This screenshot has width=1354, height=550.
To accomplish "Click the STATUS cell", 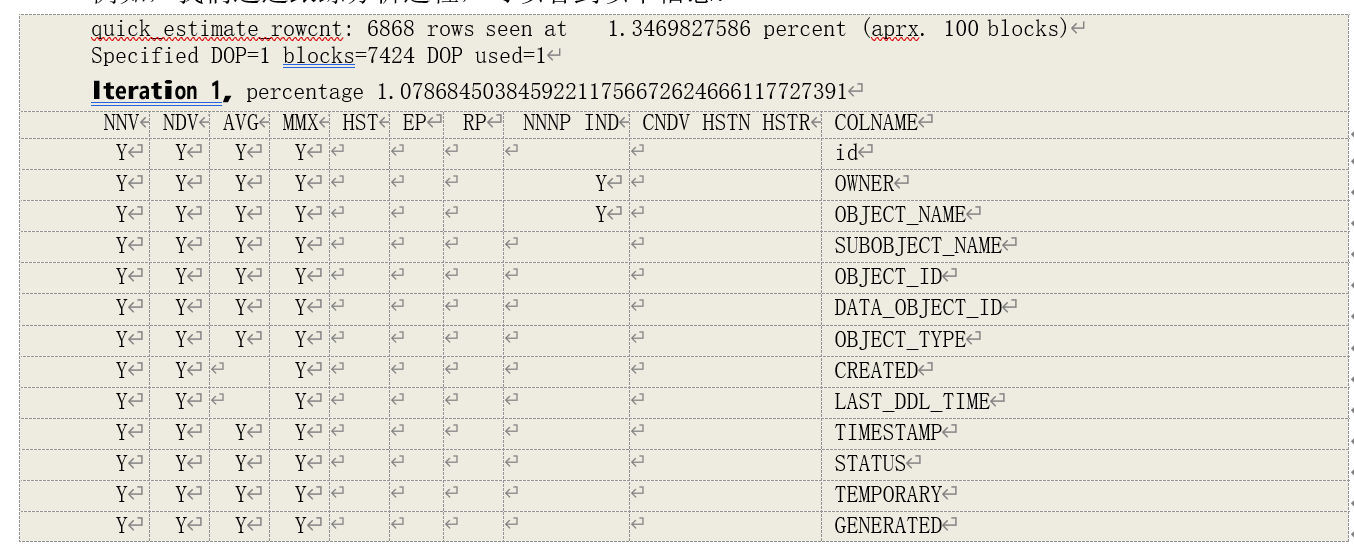I will click(x=870, y=464).
